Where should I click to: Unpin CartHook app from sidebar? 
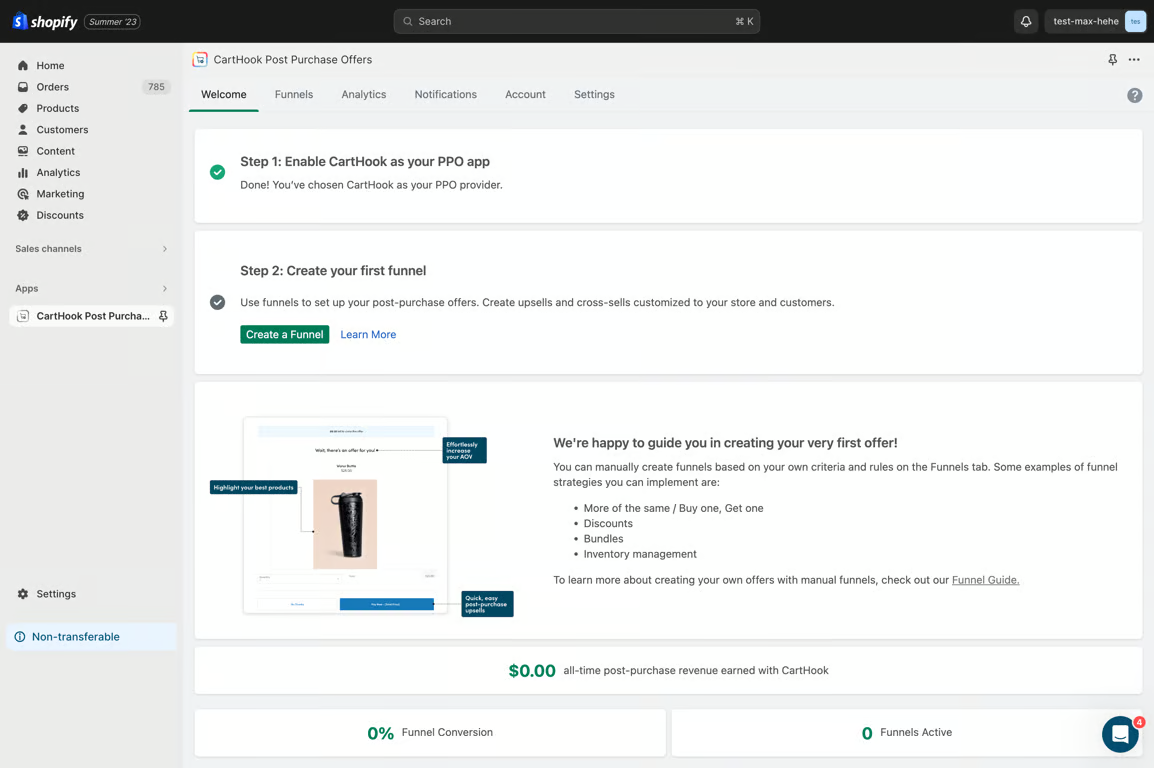click(x=163, y=316)
